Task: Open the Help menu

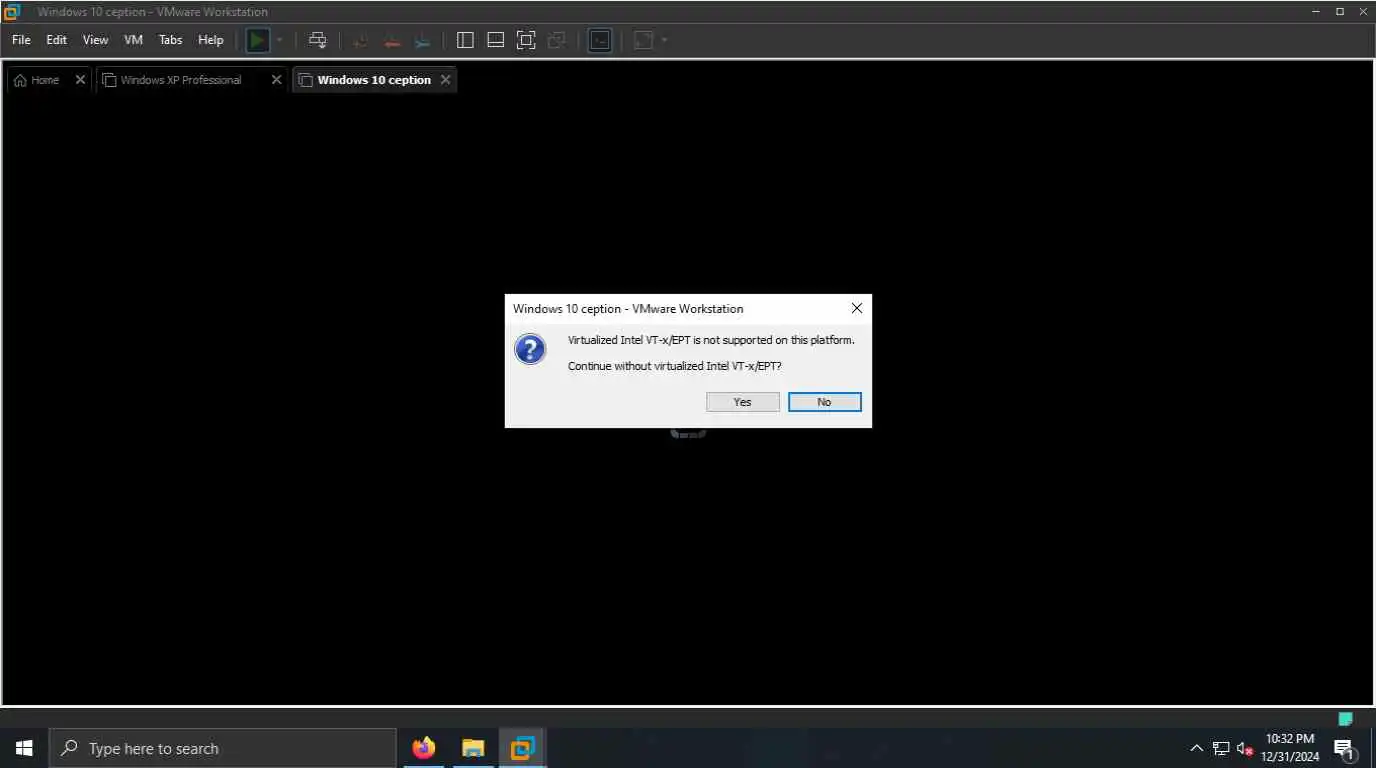Action: (211, 40)
